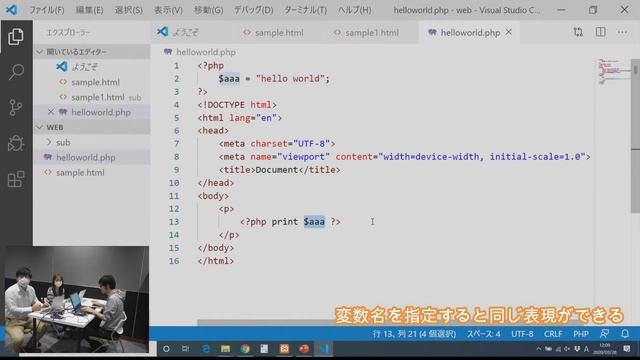Close the helloworld.php editor tab

(509, 32)
